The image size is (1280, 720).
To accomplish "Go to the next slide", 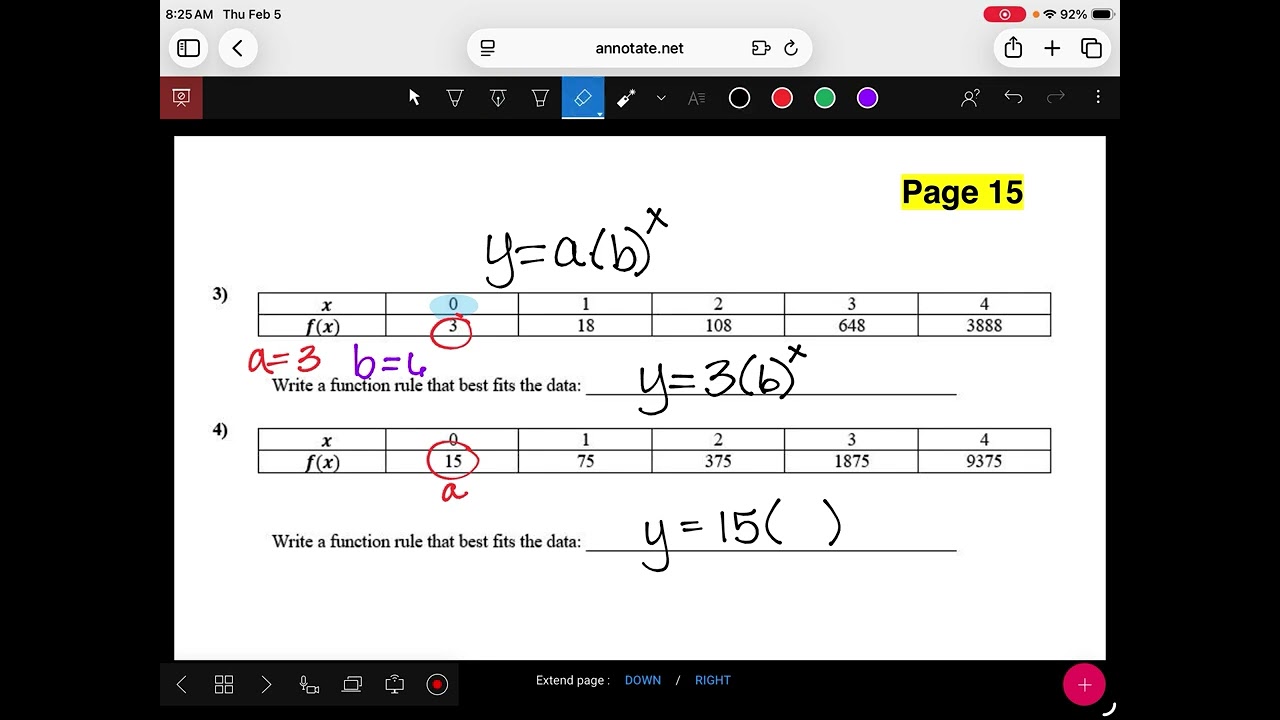I will click(266, 685).
